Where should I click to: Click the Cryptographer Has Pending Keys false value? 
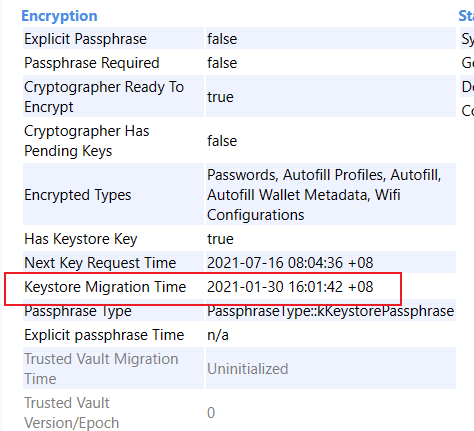(x=222, y=141)
